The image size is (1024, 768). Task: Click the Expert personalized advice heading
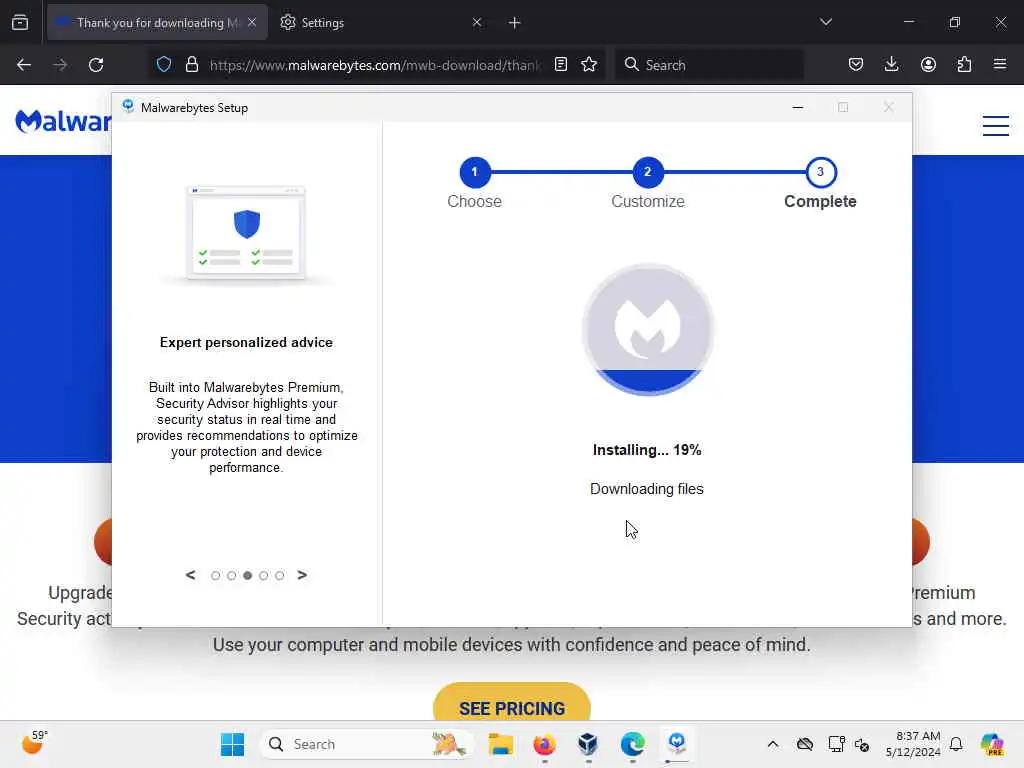point(246,342)
